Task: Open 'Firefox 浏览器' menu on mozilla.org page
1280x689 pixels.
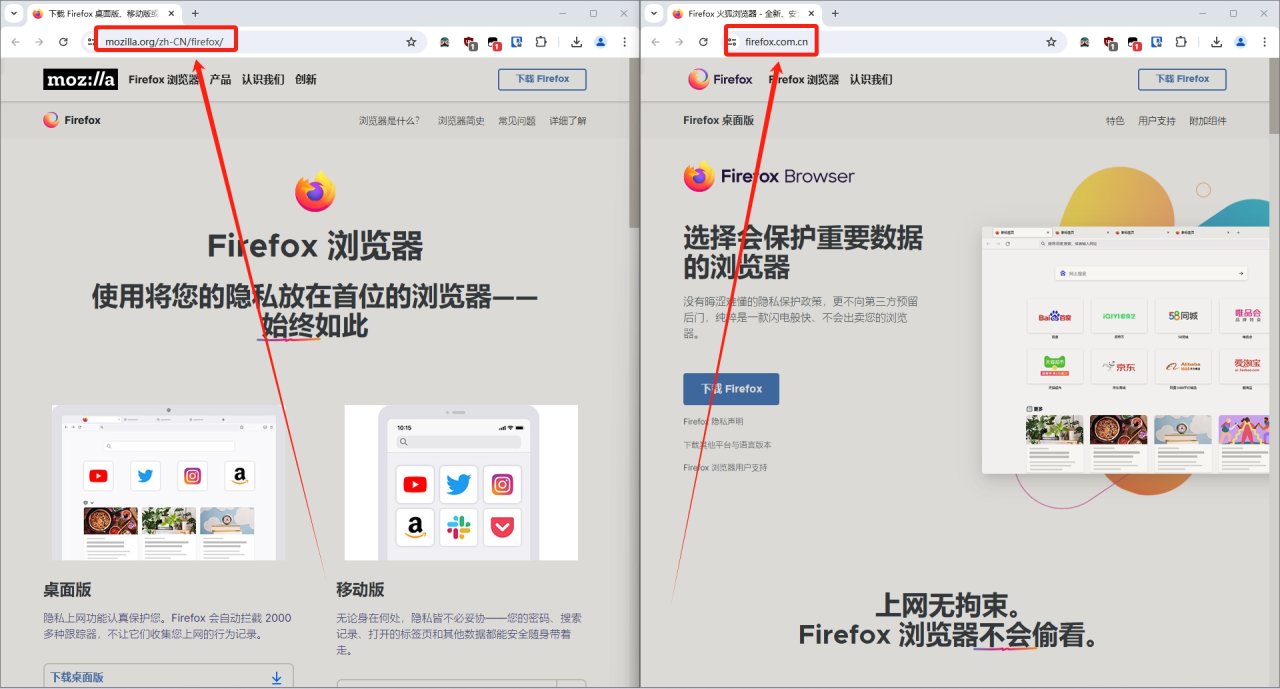Action: click(164, 79)
